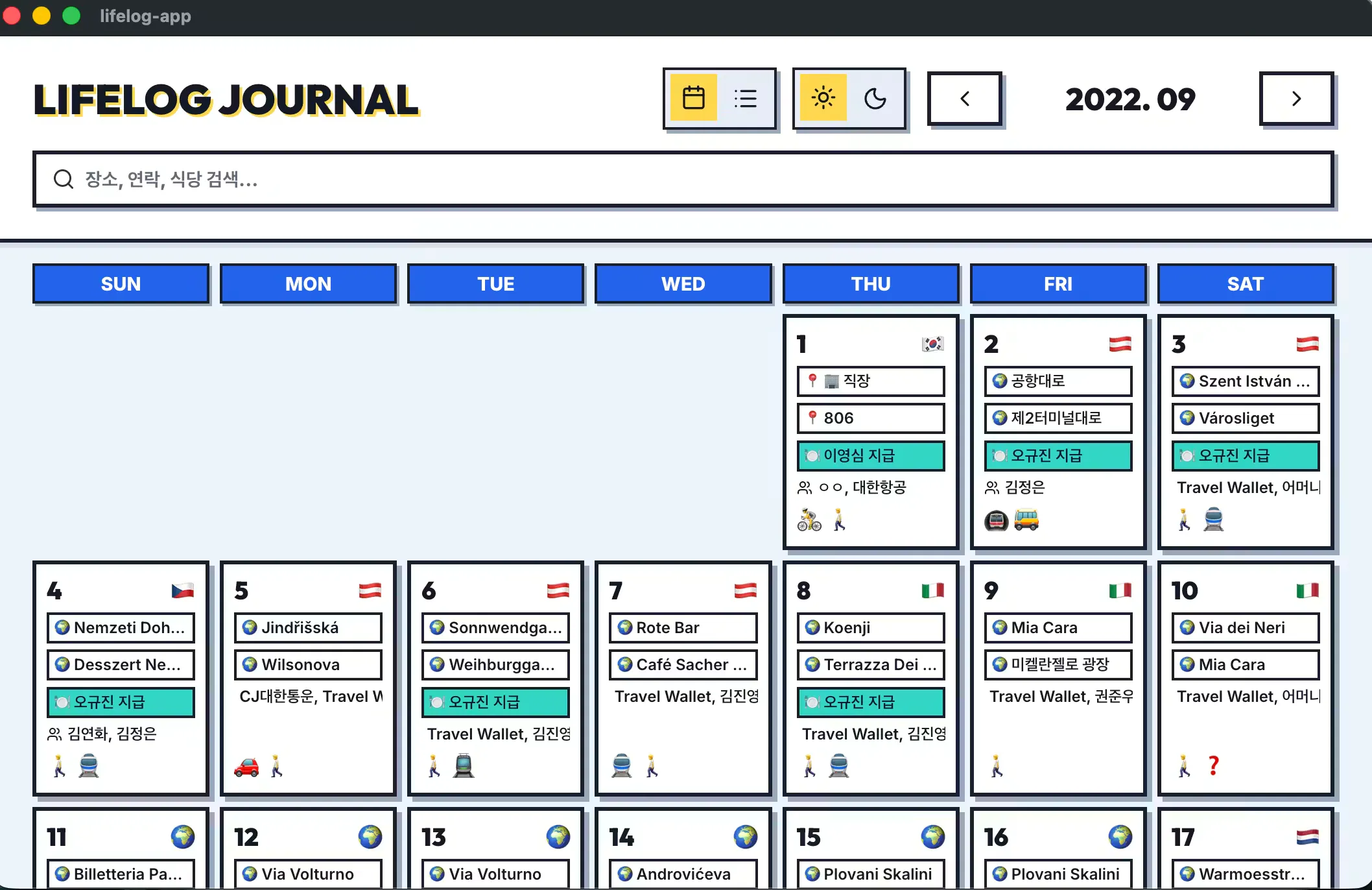Enable dark mode moon icon
Screen dimensions: 1372x890
pyautogui.click(x=875, y=98)
